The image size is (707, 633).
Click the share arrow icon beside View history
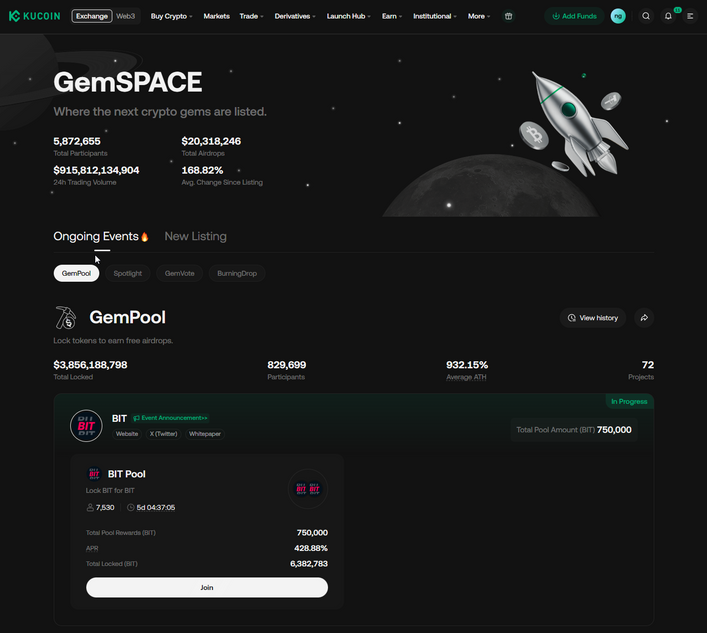[644, 318]
